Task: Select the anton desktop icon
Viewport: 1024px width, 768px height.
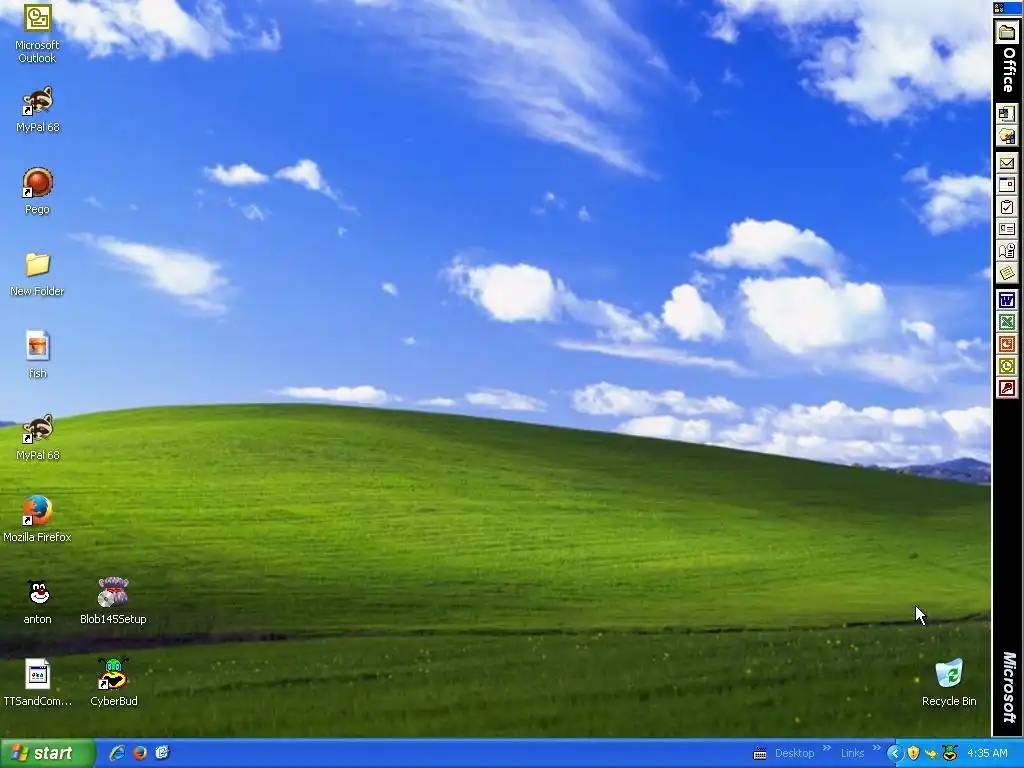Action: pos(37,601)
